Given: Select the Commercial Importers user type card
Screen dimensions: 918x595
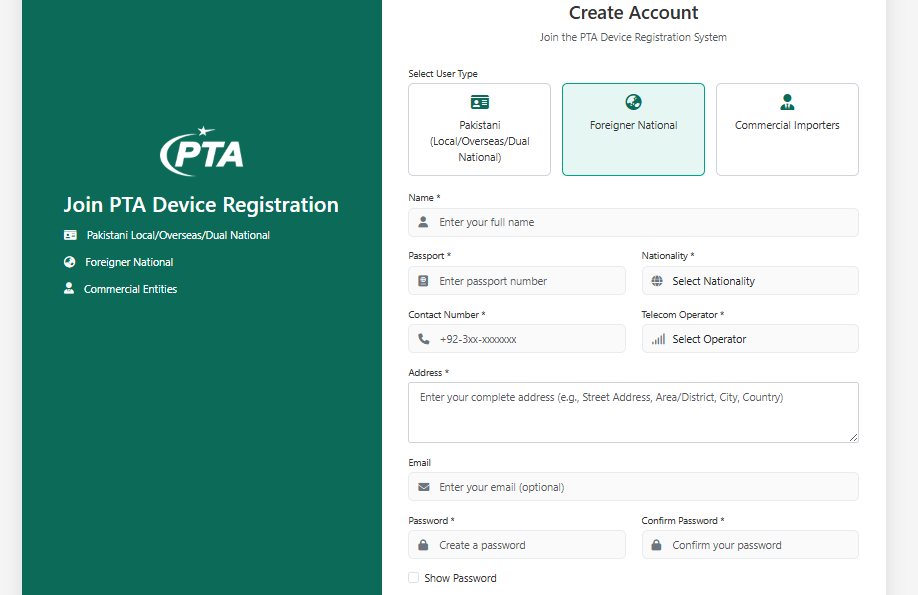Looking at the screenshot, I should click(x=787, y=129).
